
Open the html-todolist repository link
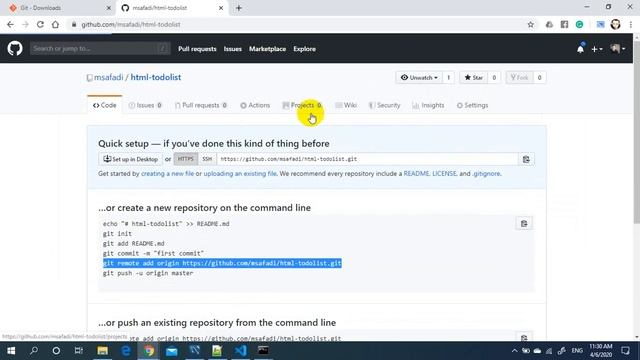156,77
